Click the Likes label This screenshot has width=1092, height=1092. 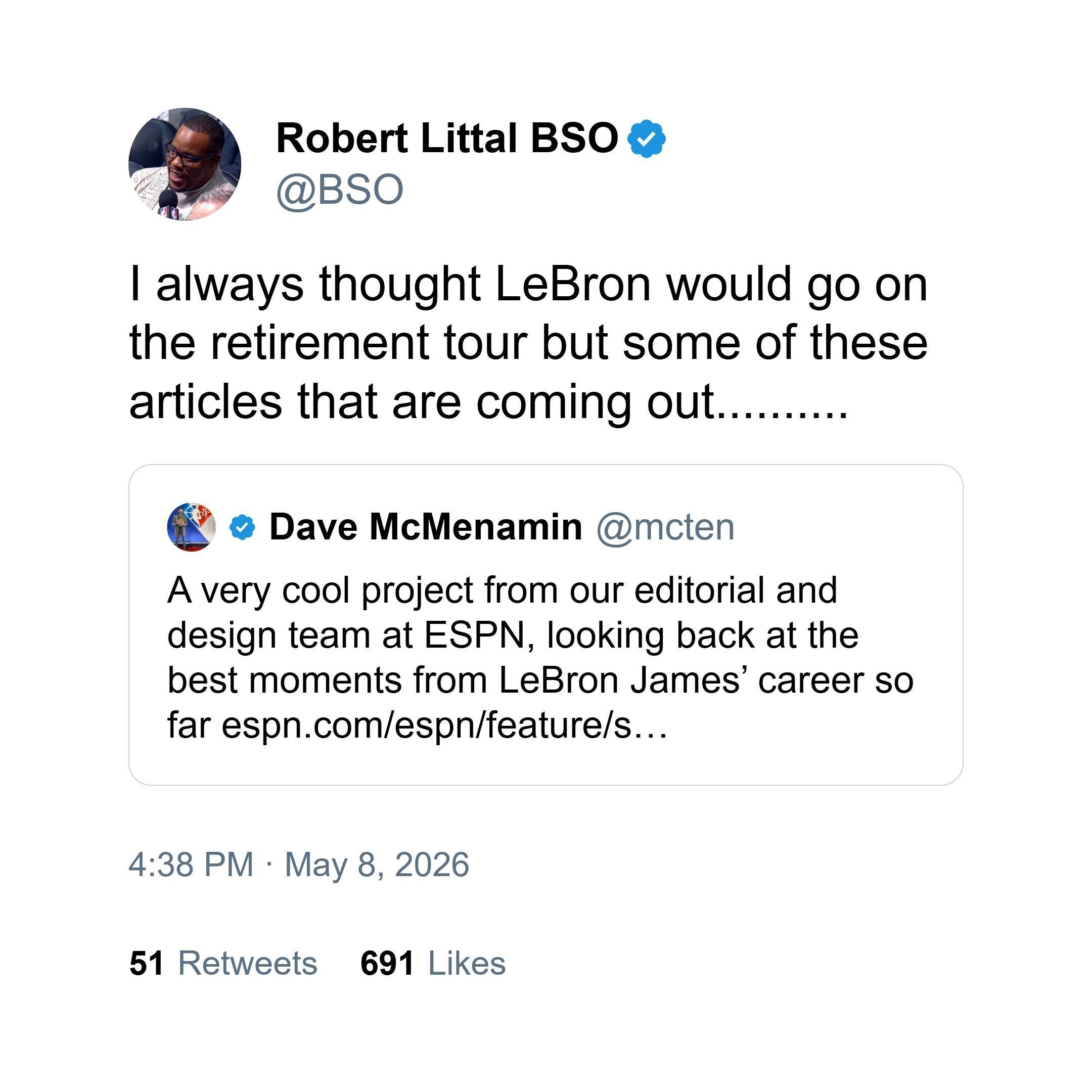click(467, 963)
